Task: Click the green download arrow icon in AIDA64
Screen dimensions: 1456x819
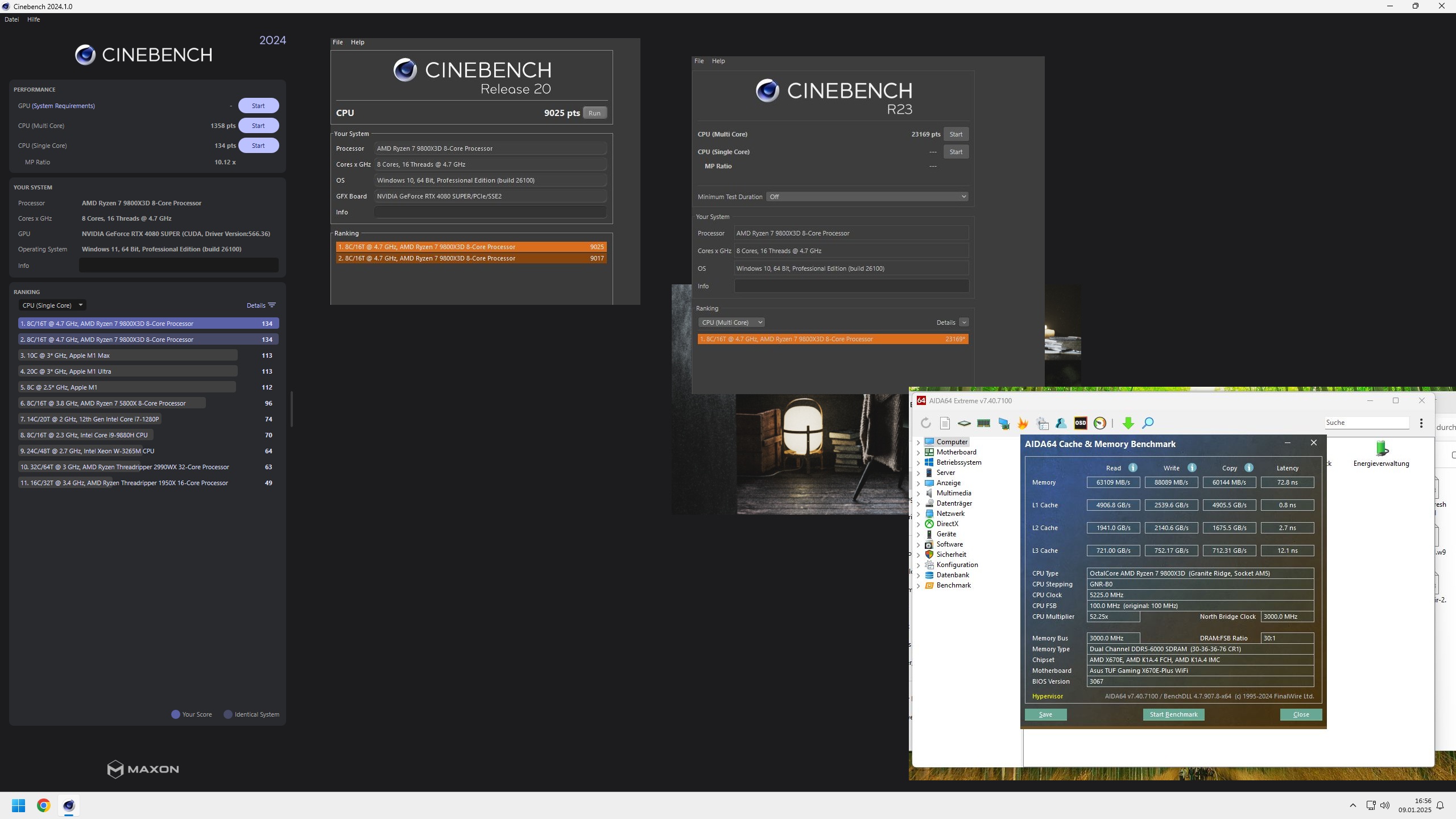Action: click(1128, 423)
